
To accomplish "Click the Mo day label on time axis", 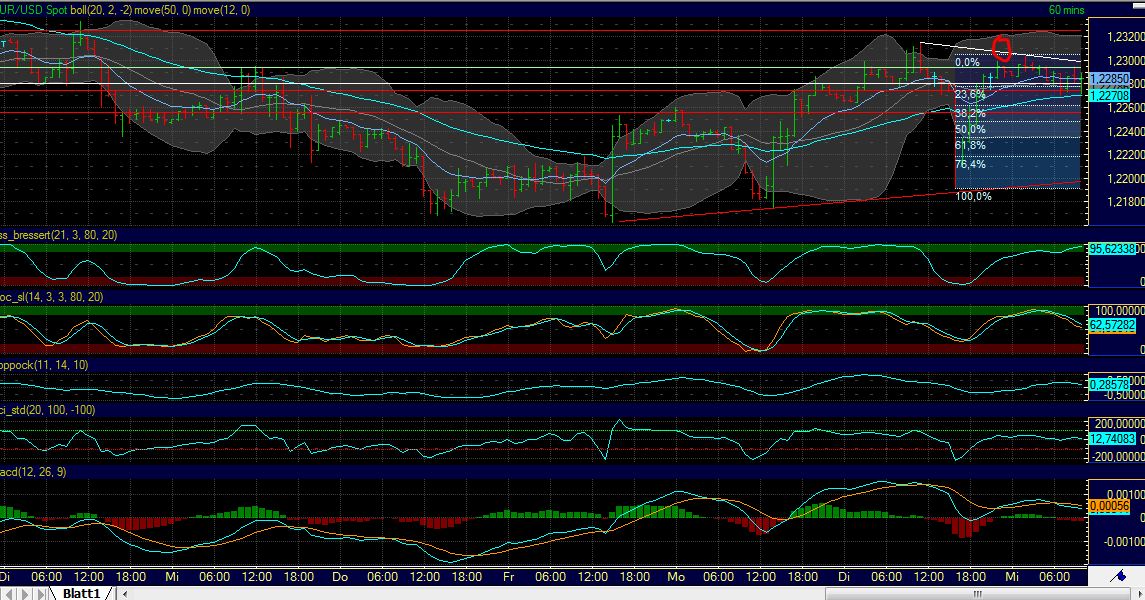I will pos(676,577).
